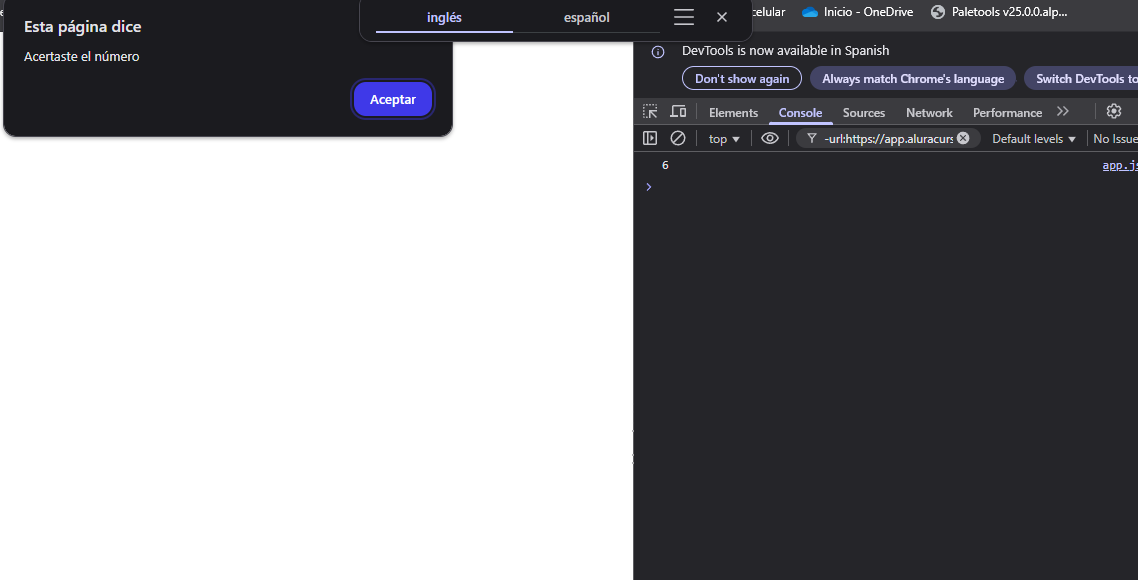Expand more DevTools tabs chevron
The height and width of the screenshot is (580, 1138).
tap(1063, 112)
